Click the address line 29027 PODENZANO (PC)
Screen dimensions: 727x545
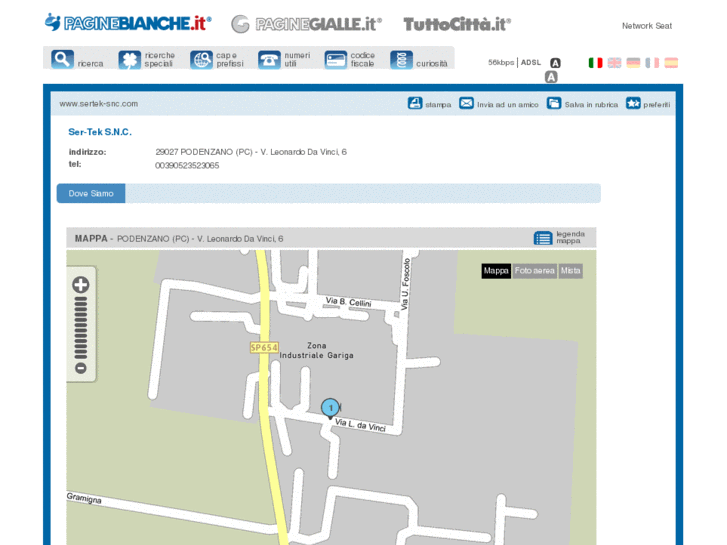[251, 152]
